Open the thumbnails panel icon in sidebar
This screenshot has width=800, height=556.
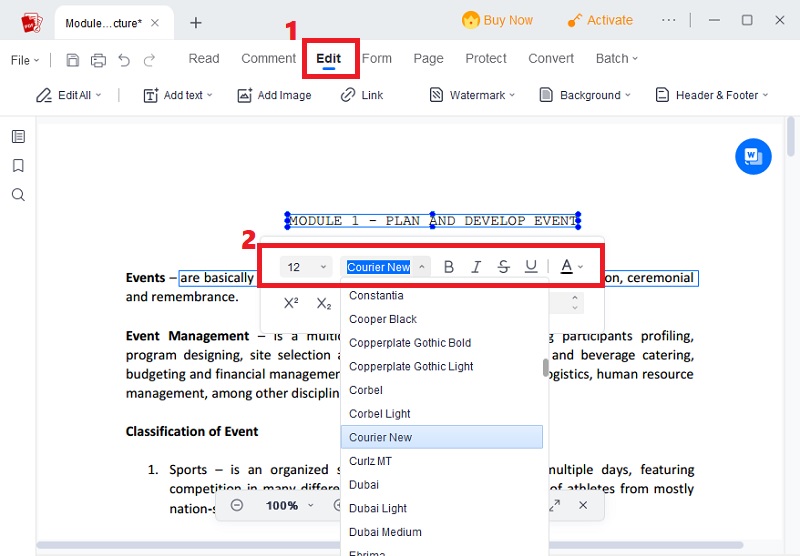[18, 136]
